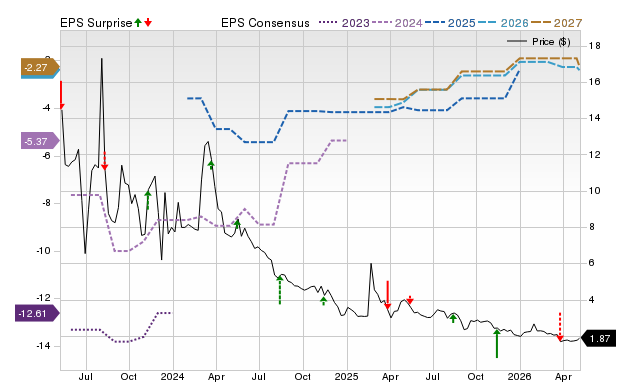Click the 6 label on the right price axis
The width and height of the screenshot is (640, 382).
591,263
